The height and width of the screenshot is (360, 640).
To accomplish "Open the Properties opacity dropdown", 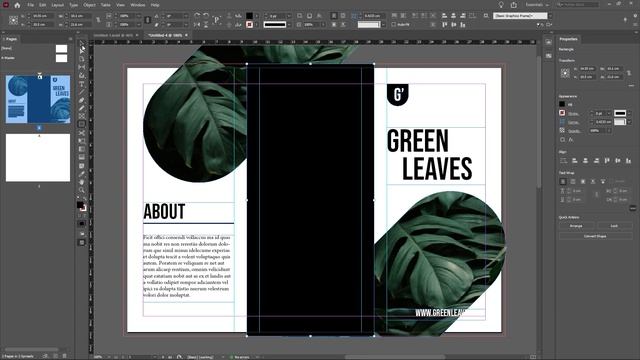I will coord(609,131).
